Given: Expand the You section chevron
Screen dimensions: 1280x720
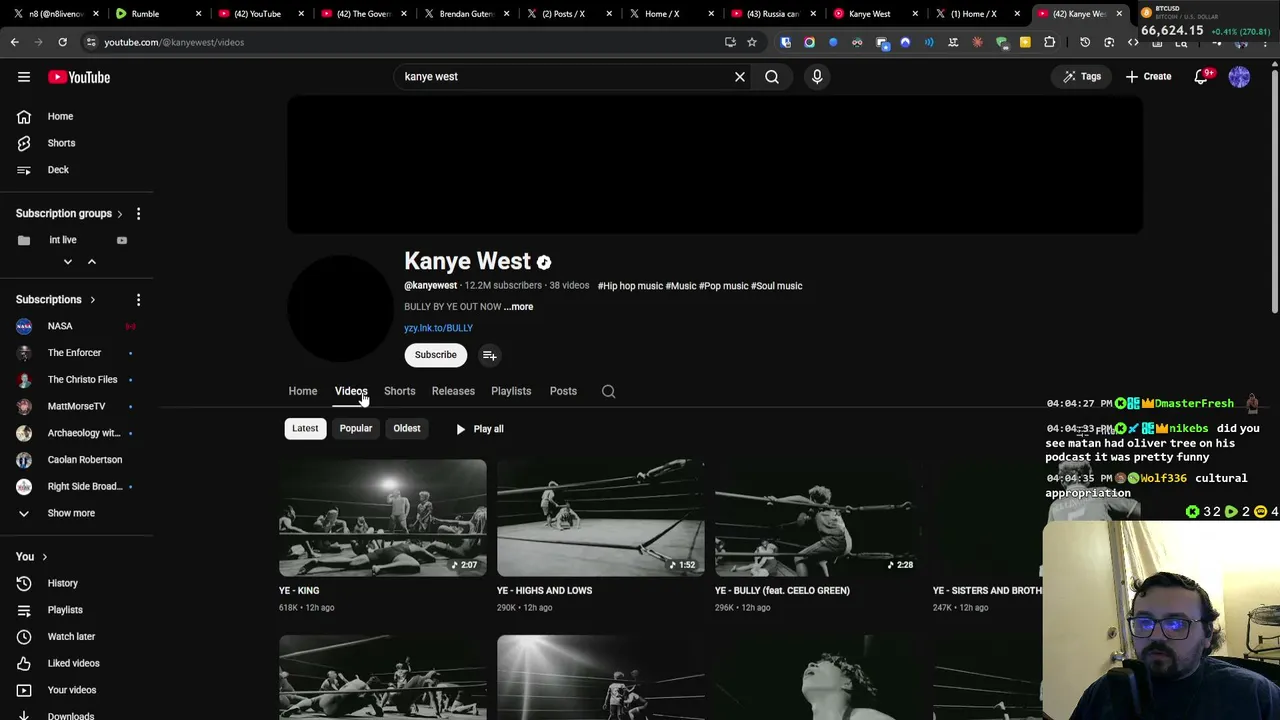Looking at the screenshot, I should point(44,557).
